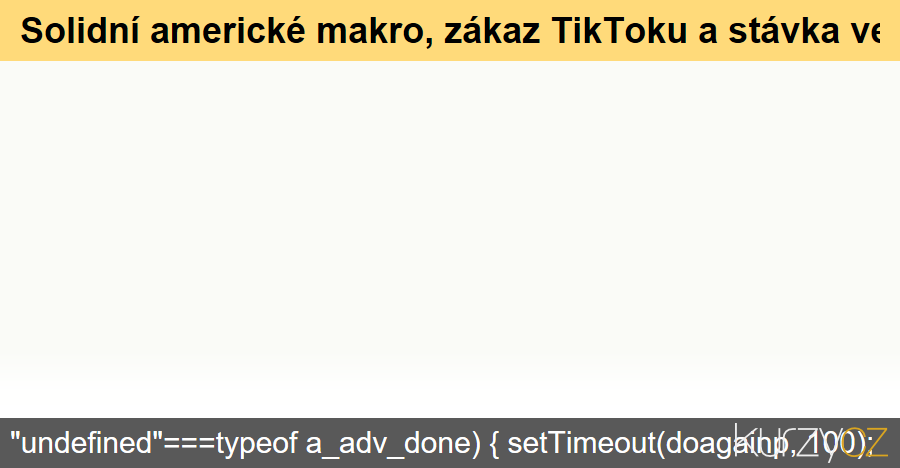
Task: Open the headline starting with "Solidní americké makro"
Action: [450, 31]
